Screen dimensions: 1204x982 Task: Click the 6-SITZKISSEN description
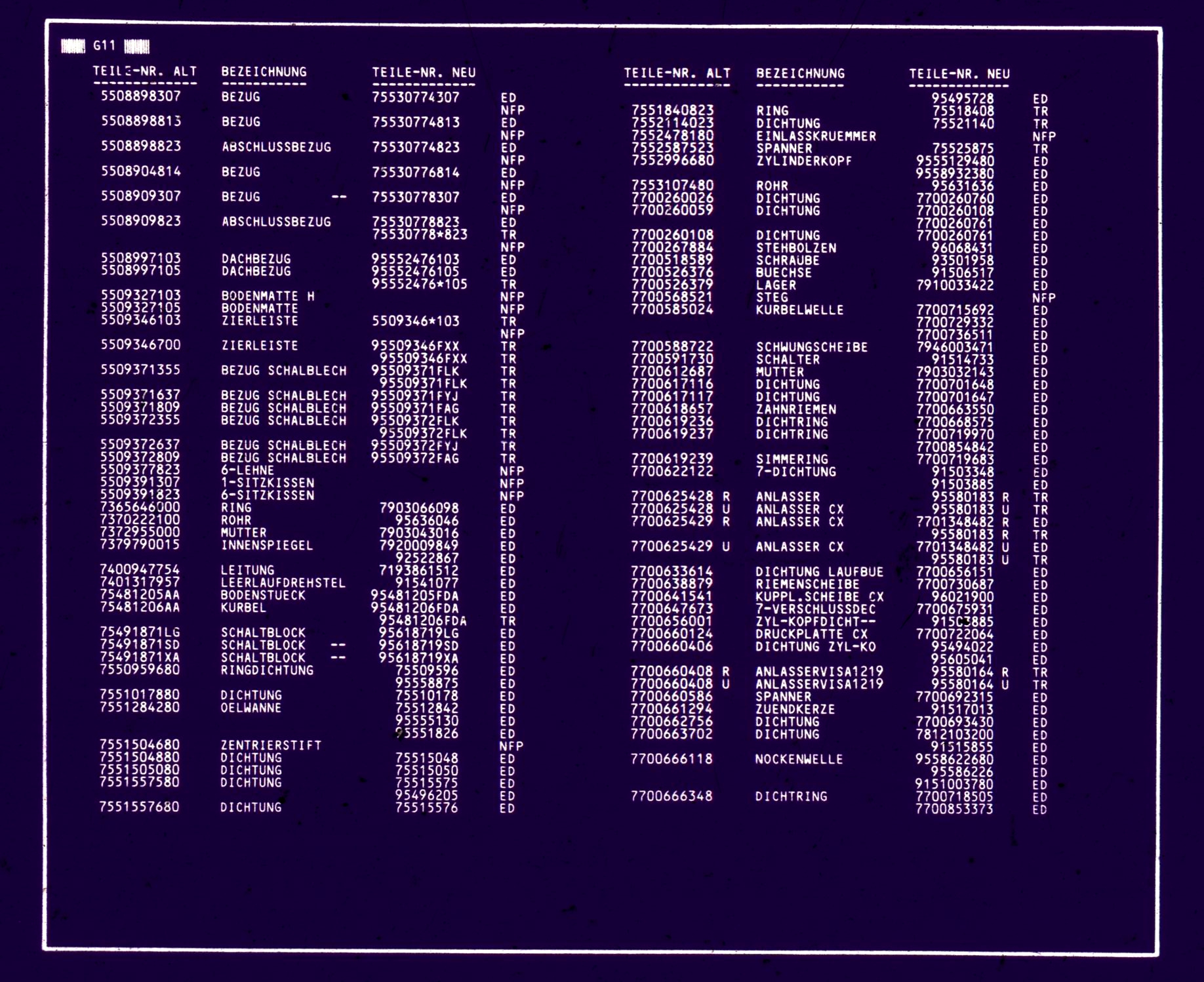(x=268, y=495)
